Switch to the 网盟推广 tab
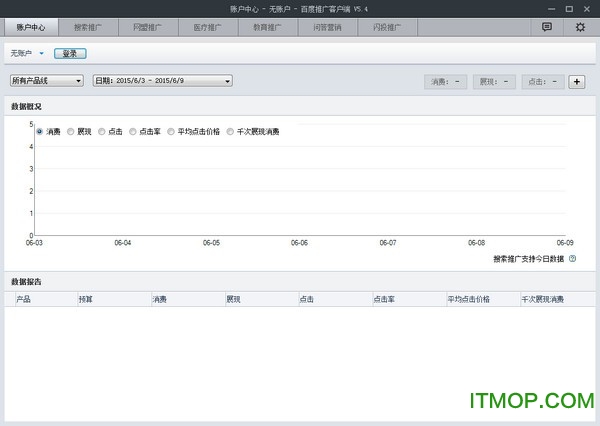This screenshot has height=426, width=600. coord(149,28)
